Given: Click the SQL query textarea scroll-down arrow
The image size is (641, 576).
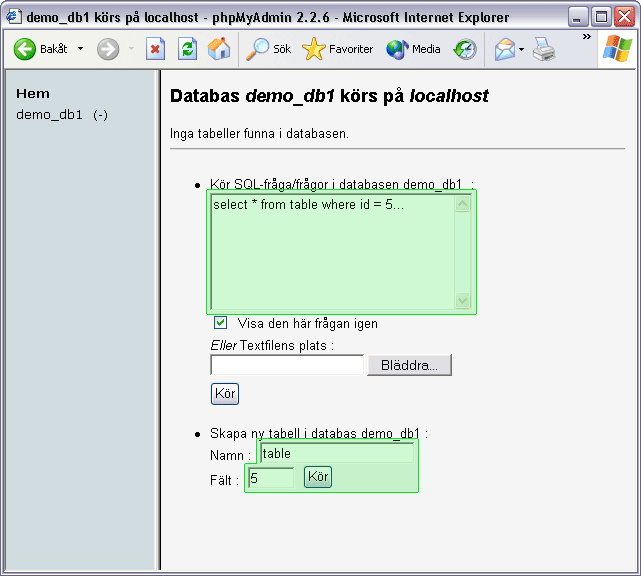Looking at the screenshot, I should click(462, 300).
